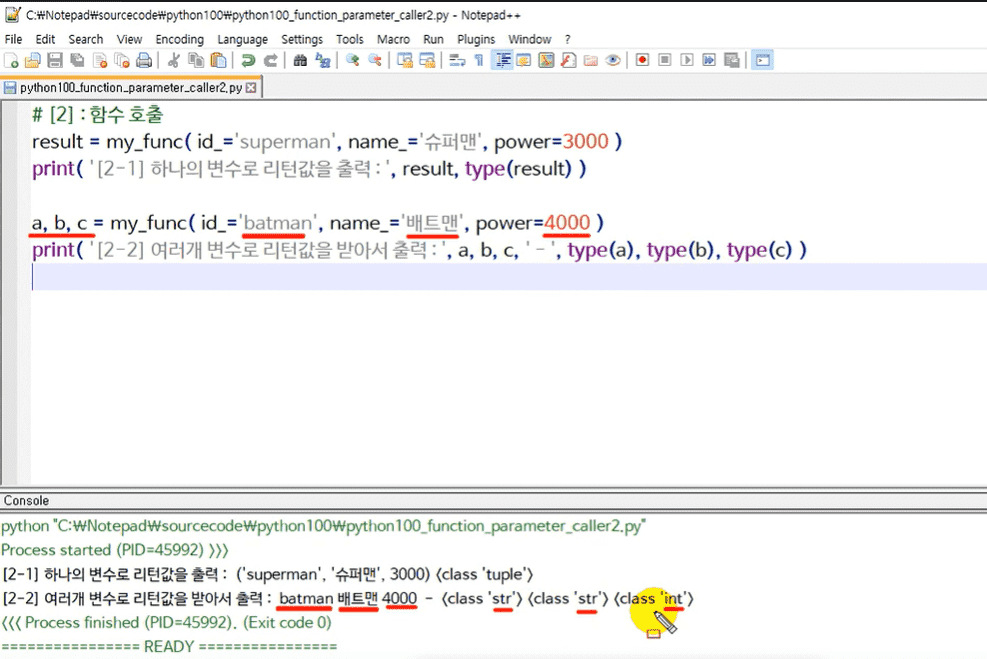Click the '[2-1]' console output line
The width and height of the screenshot is (987, 659).
(268, 574)
